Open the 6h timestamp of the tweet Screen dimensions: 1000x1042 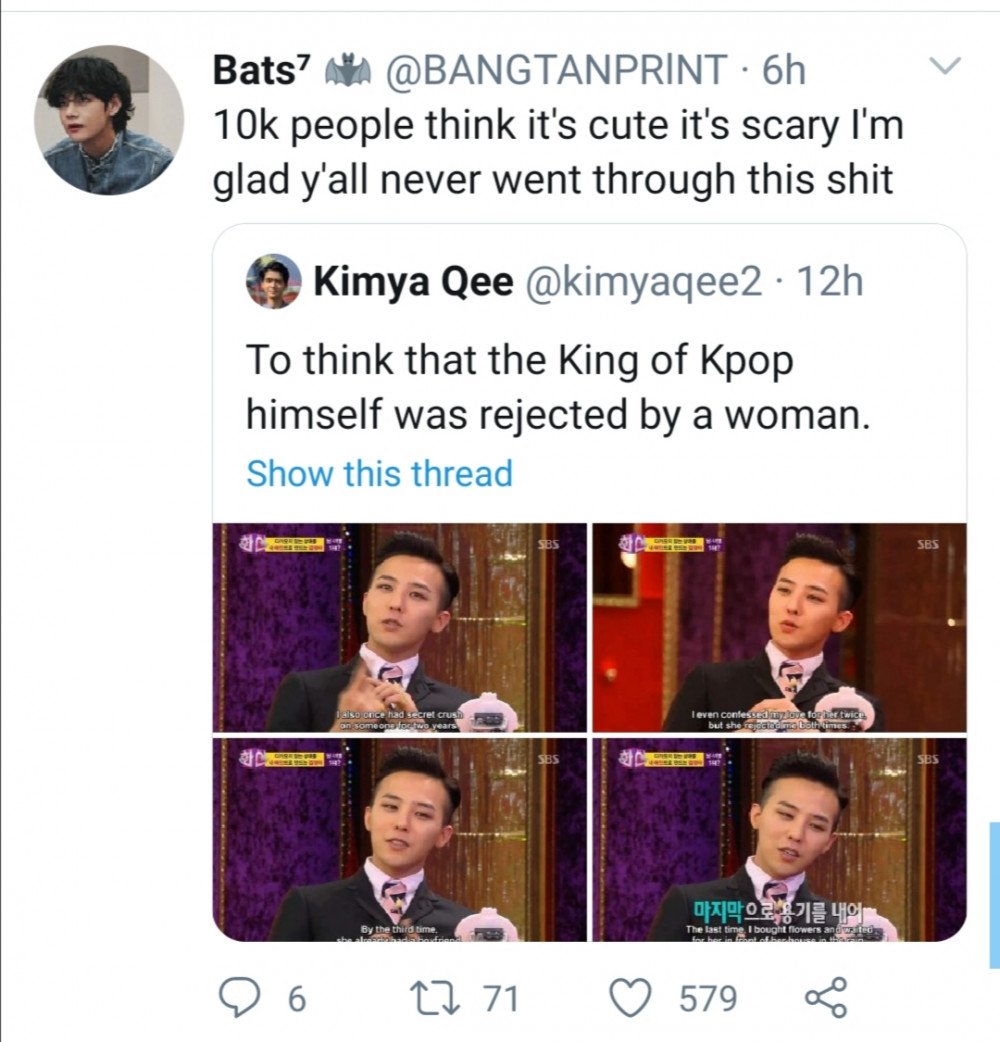coord(784,70)
